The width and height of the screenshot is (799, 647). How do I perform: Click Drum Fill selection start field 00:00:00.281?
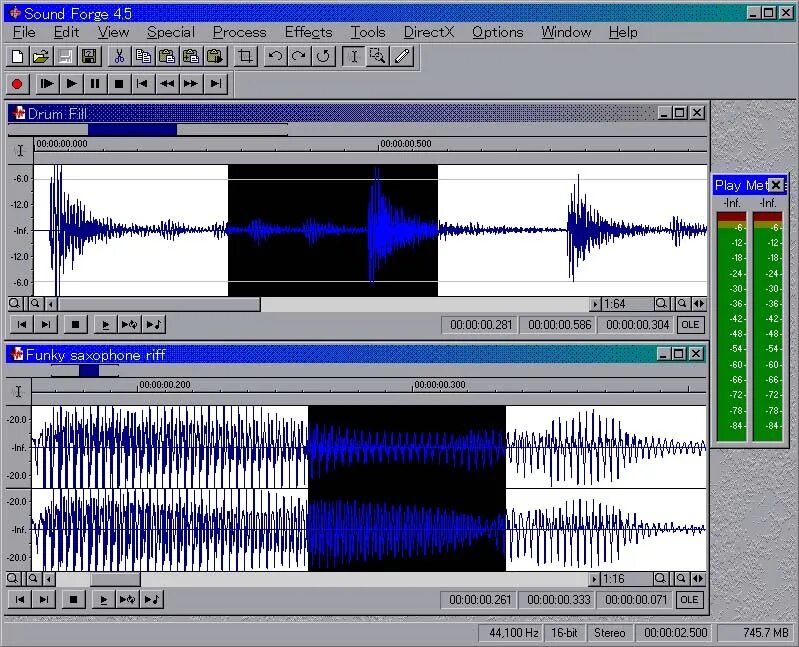(481, 325)
